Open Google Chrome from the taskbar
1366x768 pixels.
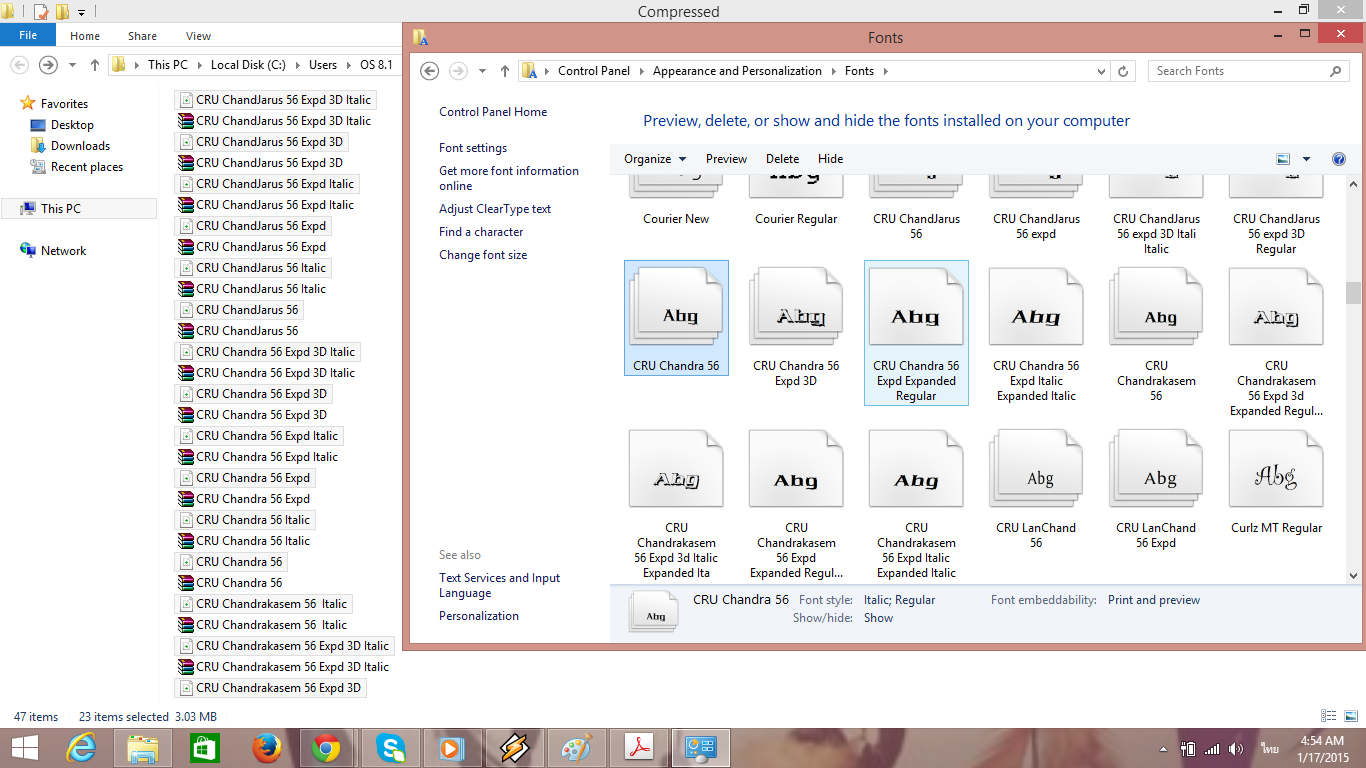click(x=326, y=747)
